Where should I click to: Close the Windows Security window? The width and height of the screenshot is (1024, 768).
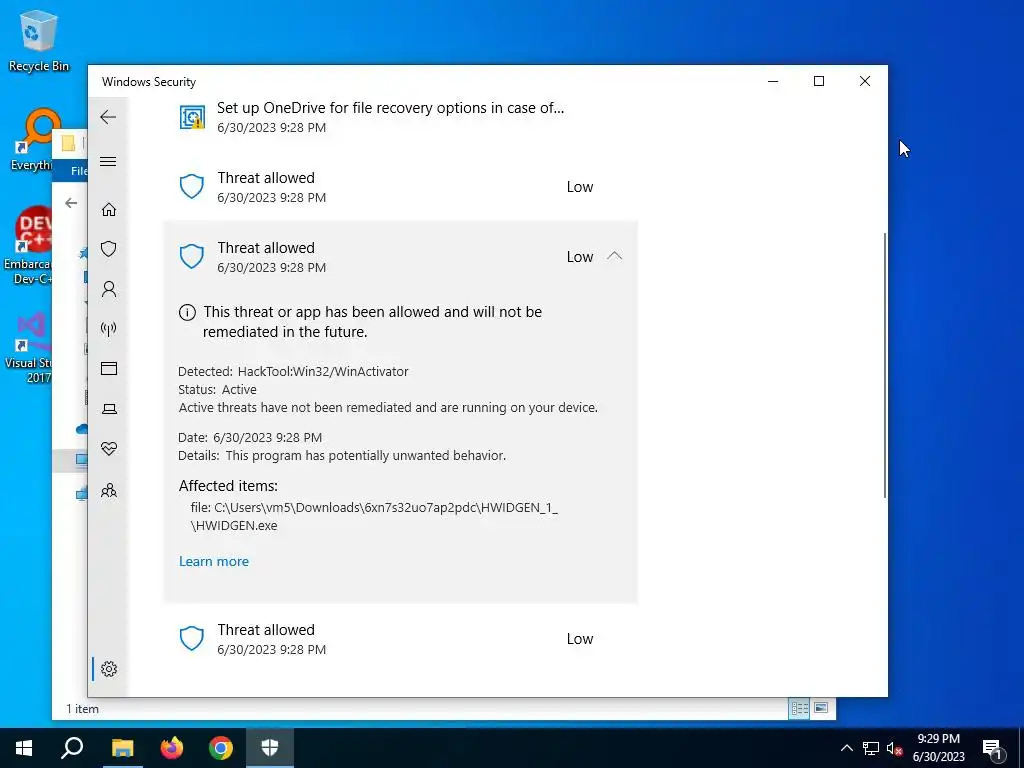tap(865, 81)
